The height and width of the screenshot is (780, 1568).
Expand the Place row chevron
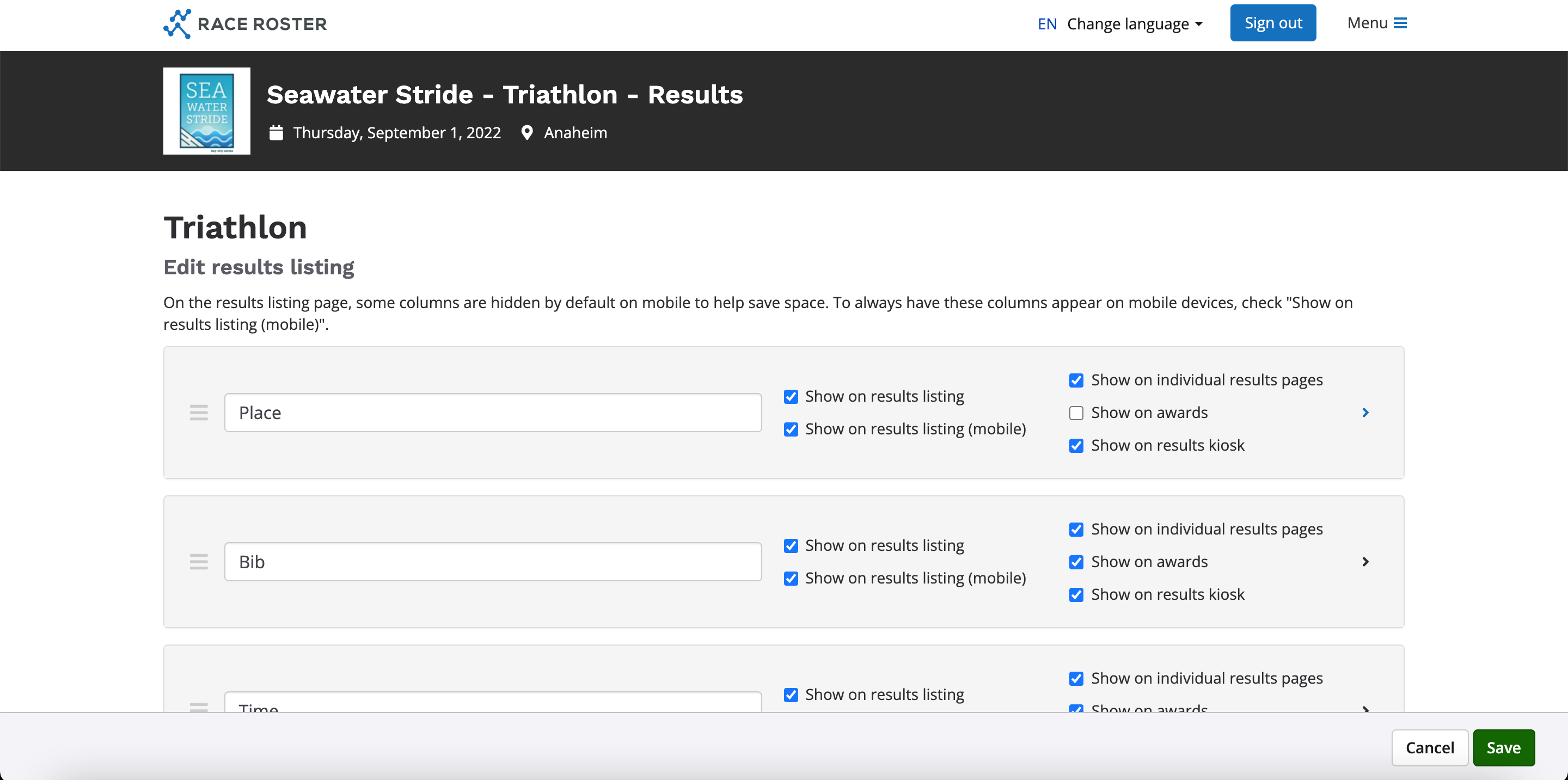1365,413
